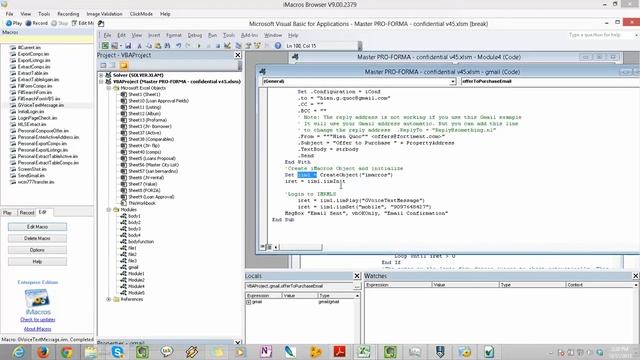Collapse the Modules folder in project tree
The height and width of the screenshot is (360, 640).
(x=109, y=210)
